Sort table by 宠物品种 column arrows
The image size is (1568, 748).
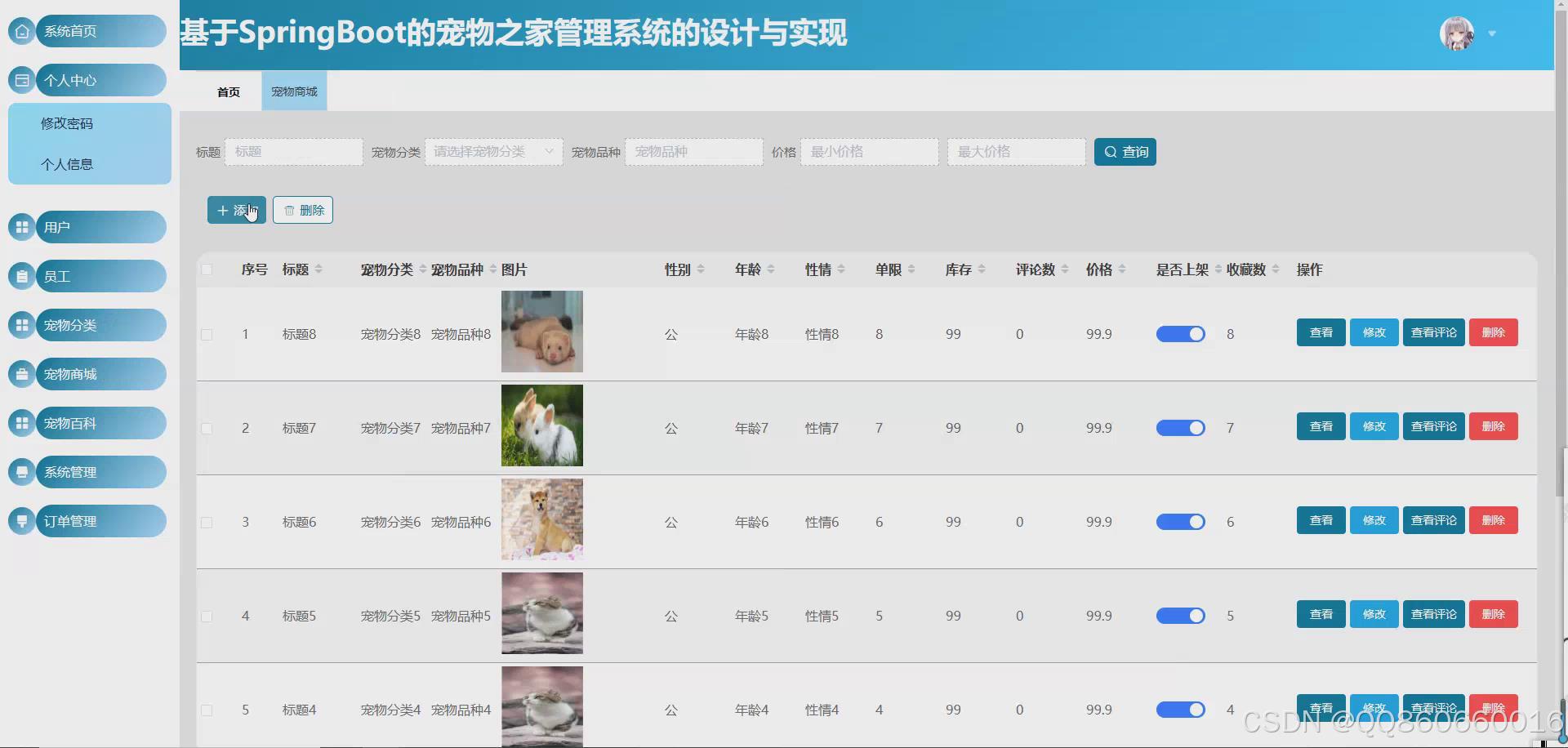[493, 269]
